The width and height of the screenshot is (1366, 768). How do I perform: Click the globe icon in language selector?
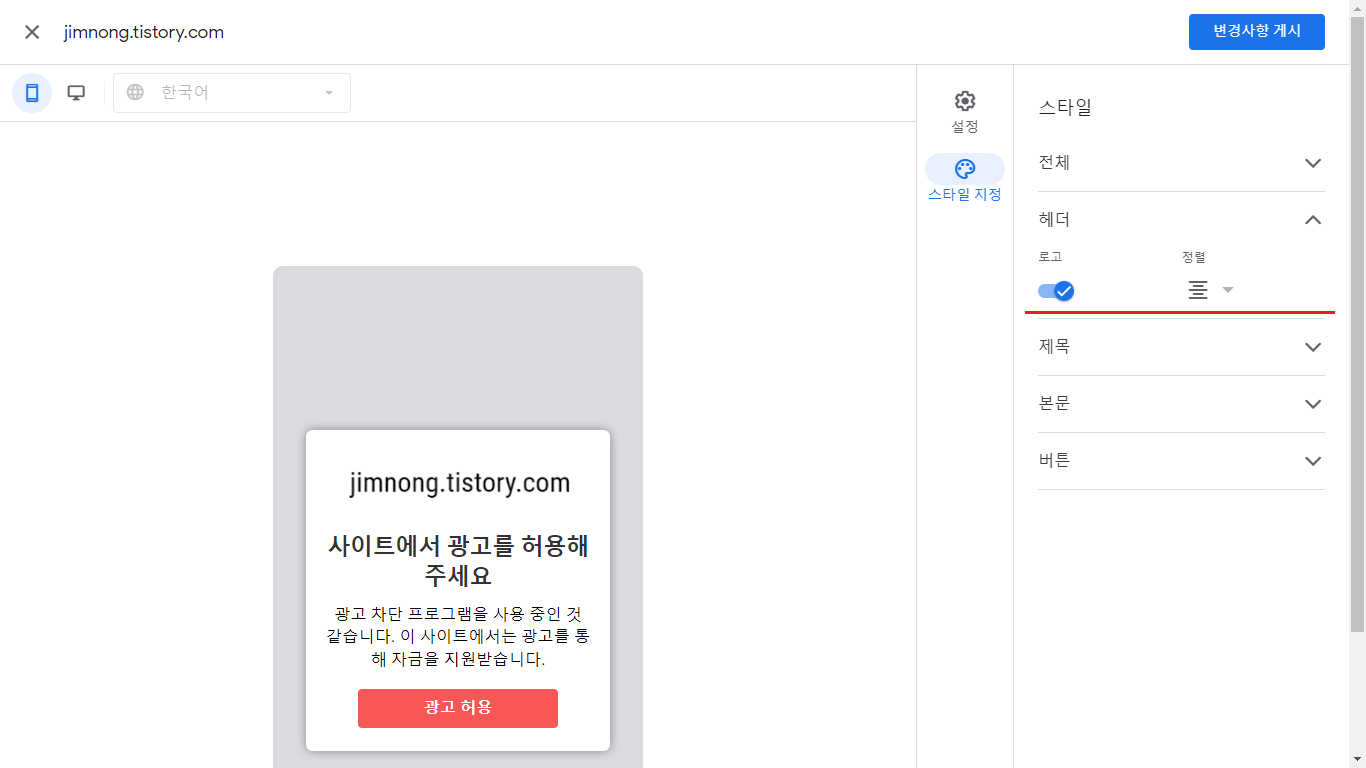point(135,93)
